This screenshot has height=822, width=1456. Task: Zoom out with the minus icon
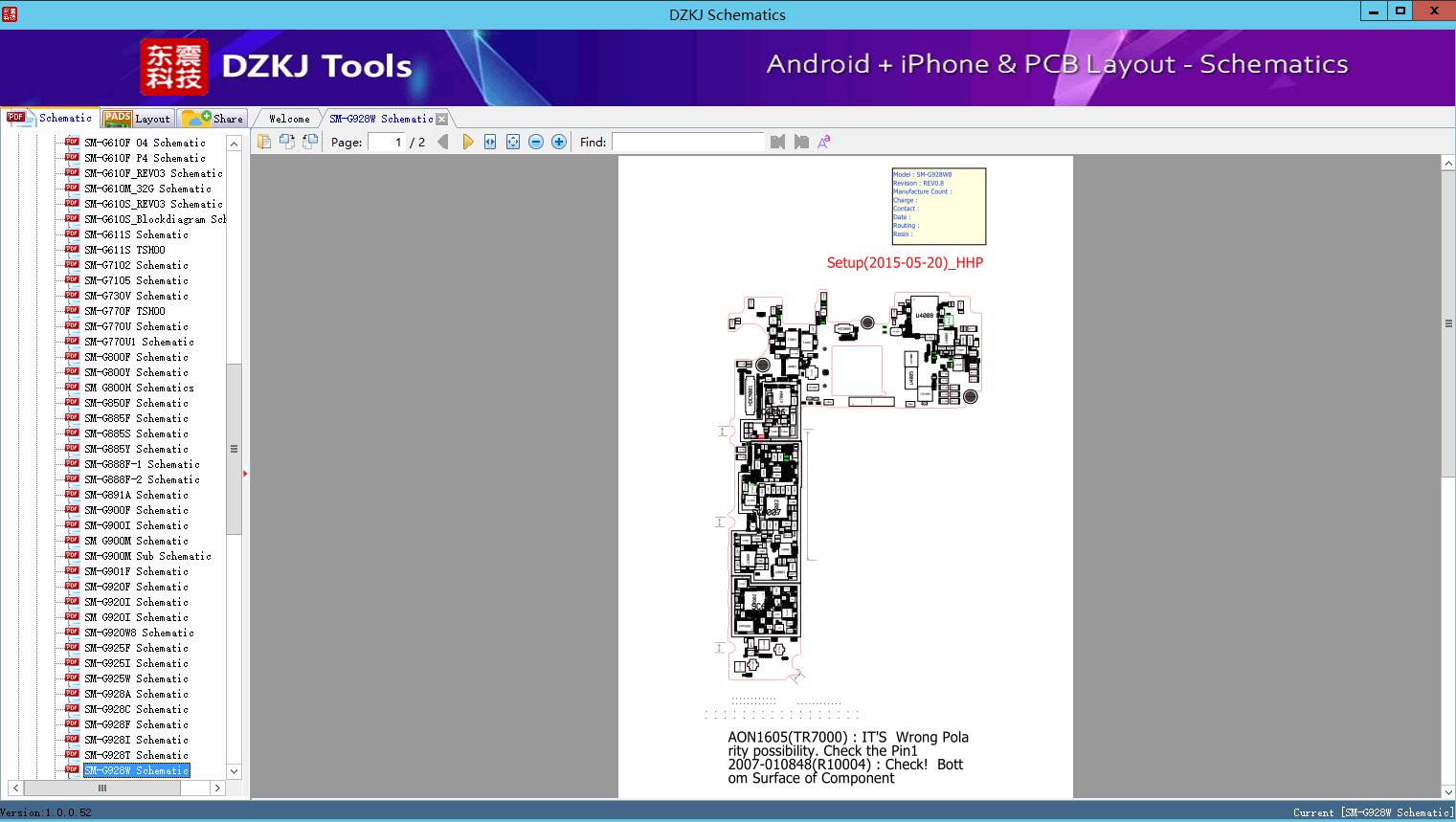click(x=536, y=142)
